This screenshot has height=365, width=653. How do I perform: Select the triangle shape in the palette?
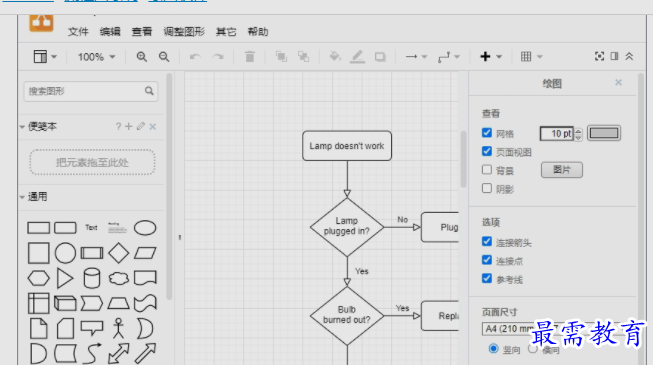[65, 278]
